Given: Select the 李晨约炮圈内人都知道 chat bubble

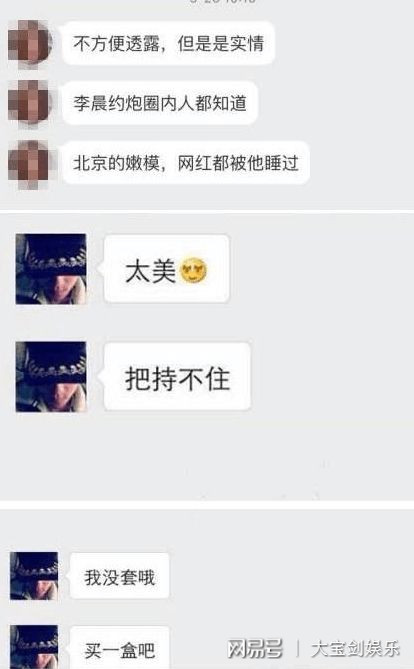Looking at the screenshot, I should pyautogui.click(x=160, y=103).
